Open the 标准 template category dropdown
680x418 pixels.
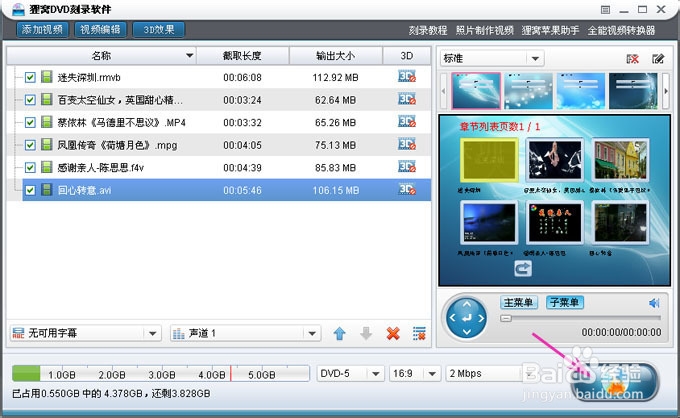(535, 59)
